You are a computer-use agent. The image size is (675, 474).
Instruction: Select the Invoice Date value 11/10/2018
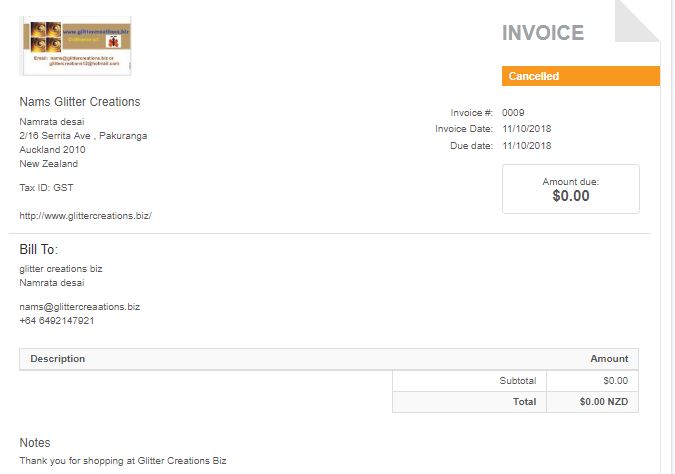tap(526, 129)
